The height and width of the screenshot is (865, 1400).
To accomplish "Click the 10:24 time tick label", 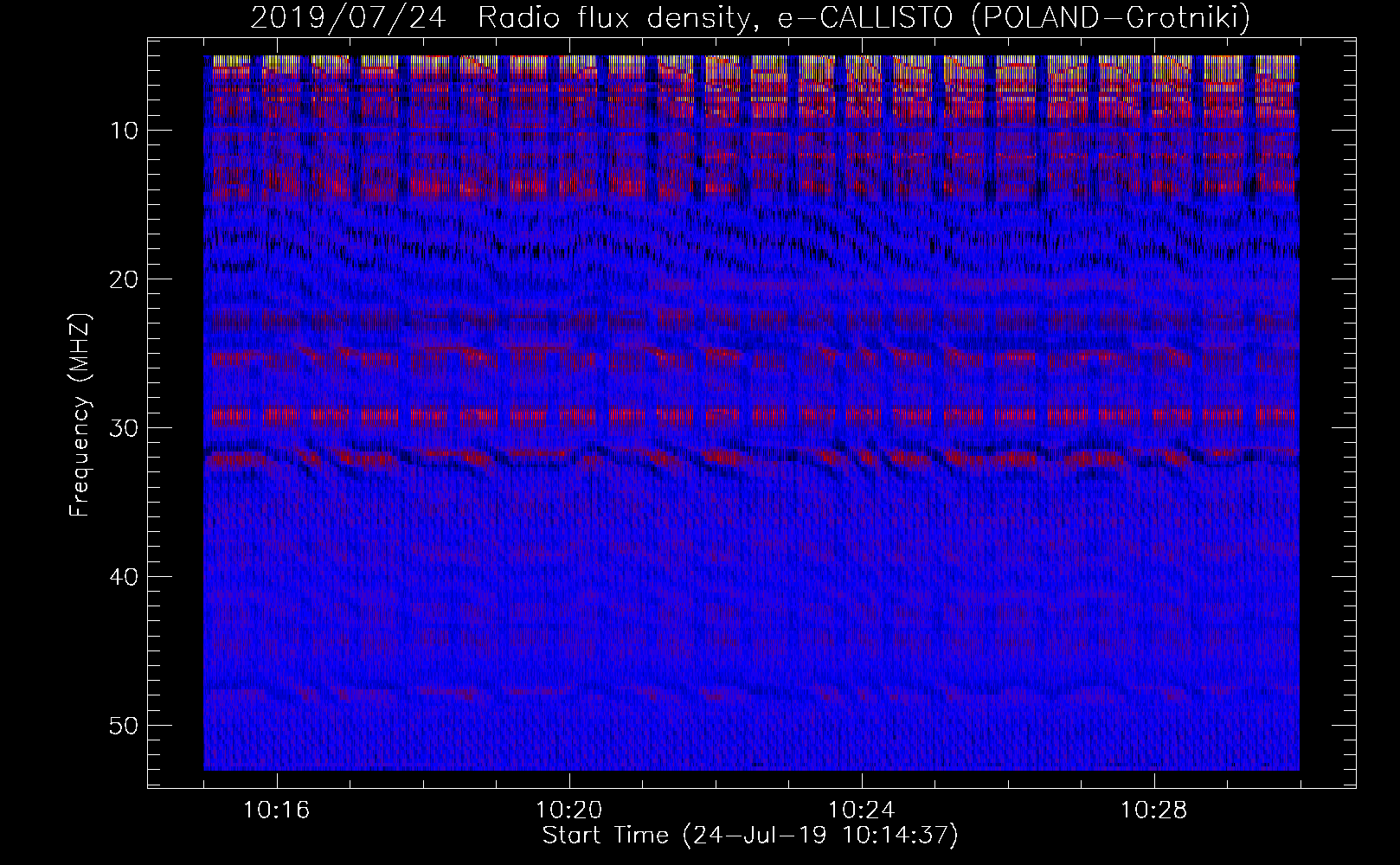I will [862, 811].
